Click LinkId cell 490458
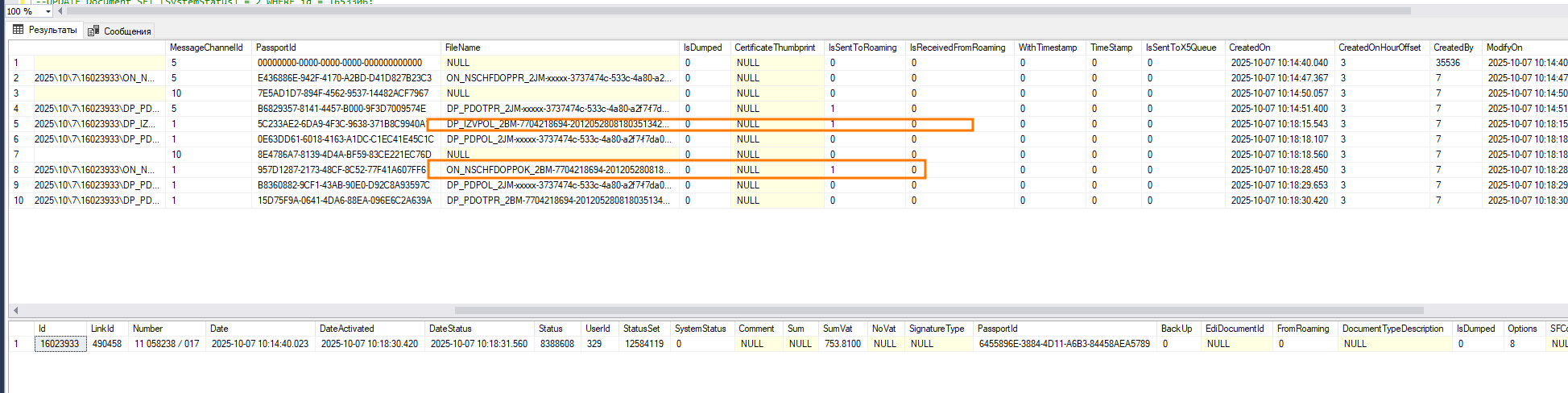Image resolution: width=1568 pixels, height=393 pixels. (108, 344)
